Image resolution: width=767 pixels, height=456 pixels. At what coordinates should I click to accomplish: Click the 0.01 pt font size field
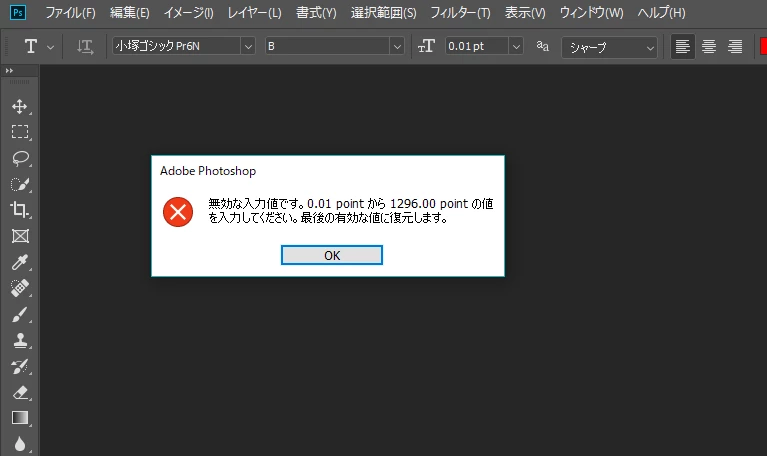click(477, 46)
